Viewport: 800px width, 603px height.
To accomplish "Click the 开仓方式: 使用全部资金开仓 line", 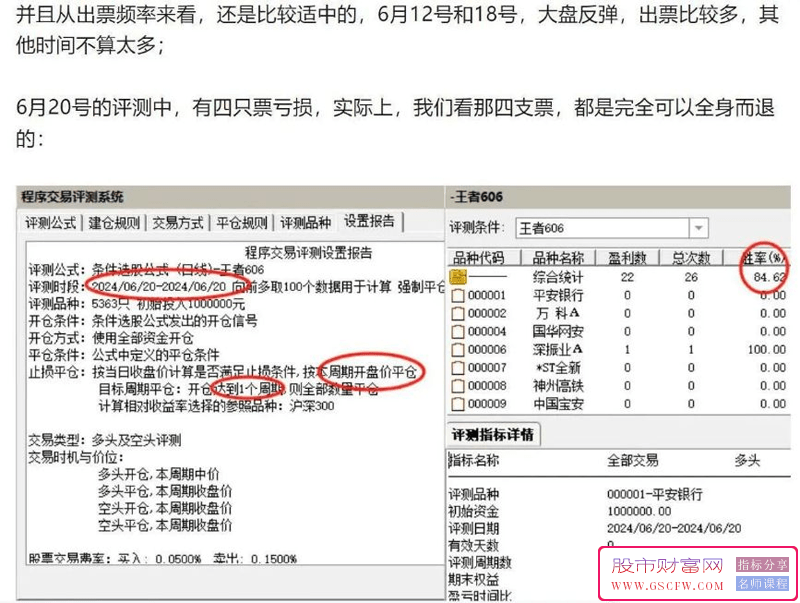I will 111,338.
